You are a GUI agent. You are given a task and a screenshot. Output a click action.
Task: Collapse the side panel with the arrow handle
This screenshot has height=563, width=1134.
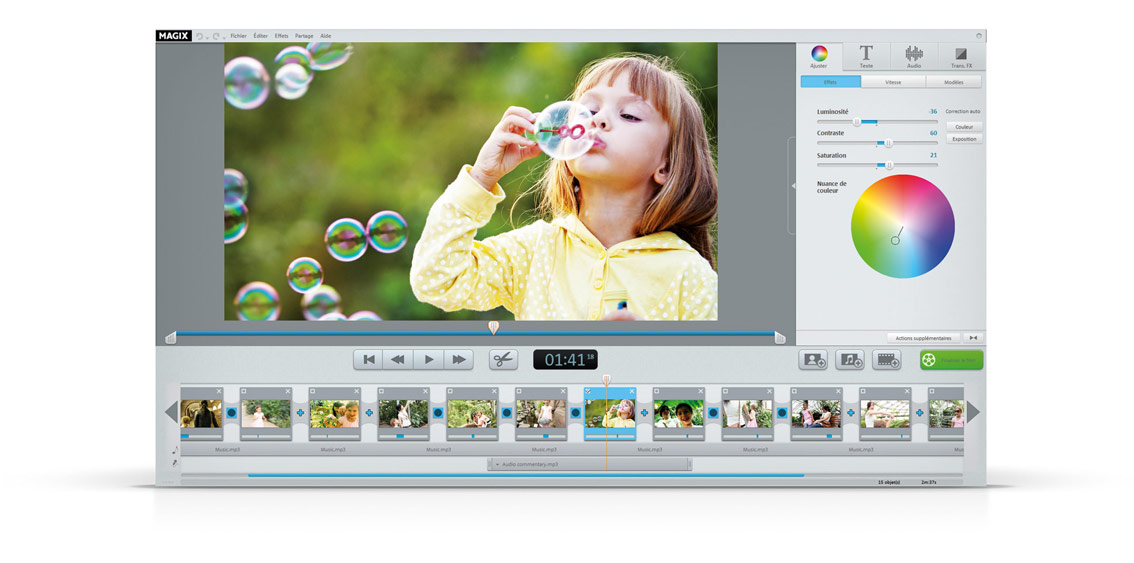pyautogui.click(x=793, y=185)
